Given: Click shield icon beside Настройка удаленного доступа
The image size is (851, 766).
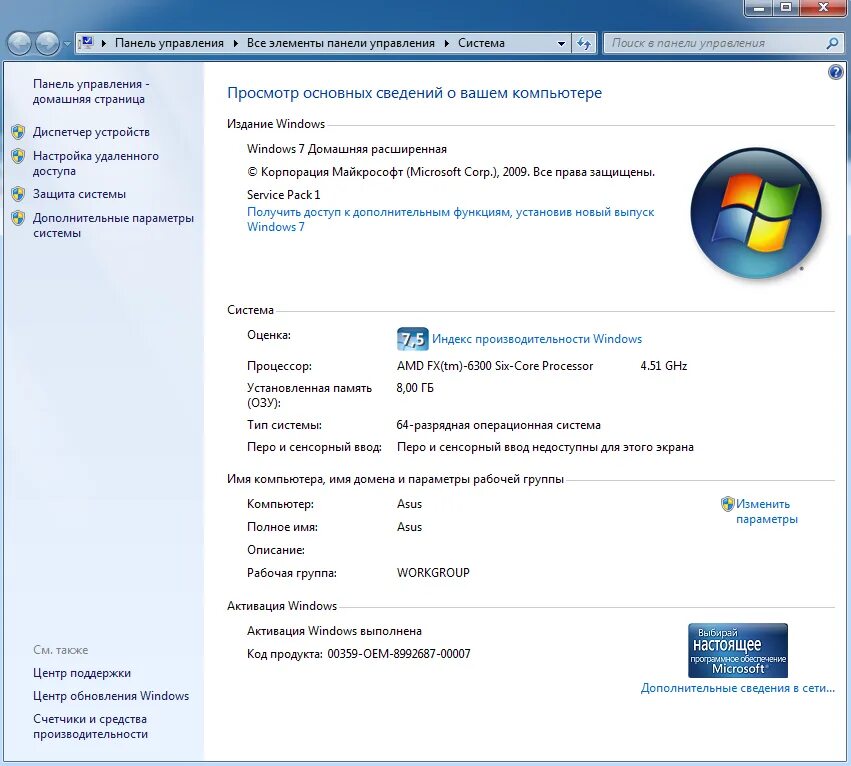Looking at the screenshot, I should pyautogui.click(x=18, y=156).
